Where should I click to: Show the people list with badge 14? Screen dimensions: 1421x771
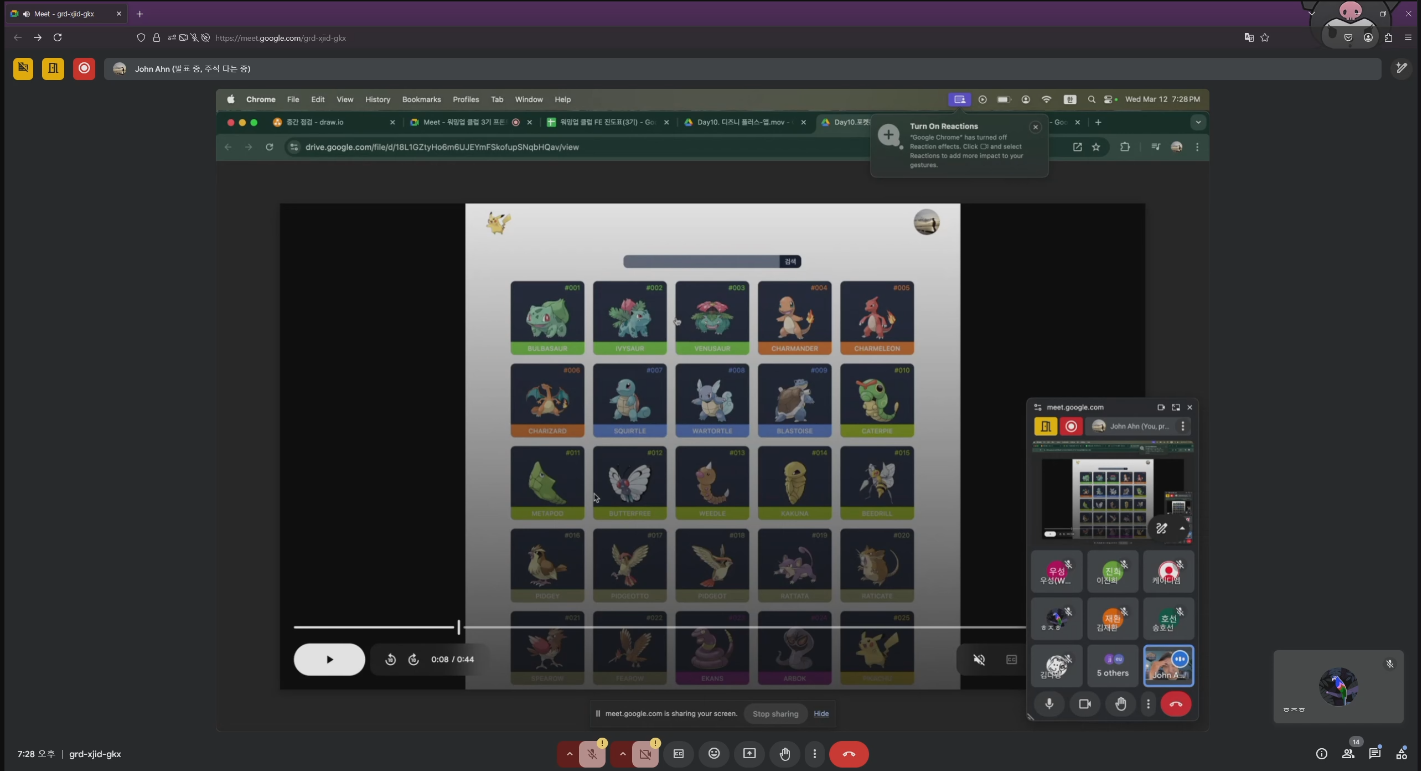click(1348, 753)
